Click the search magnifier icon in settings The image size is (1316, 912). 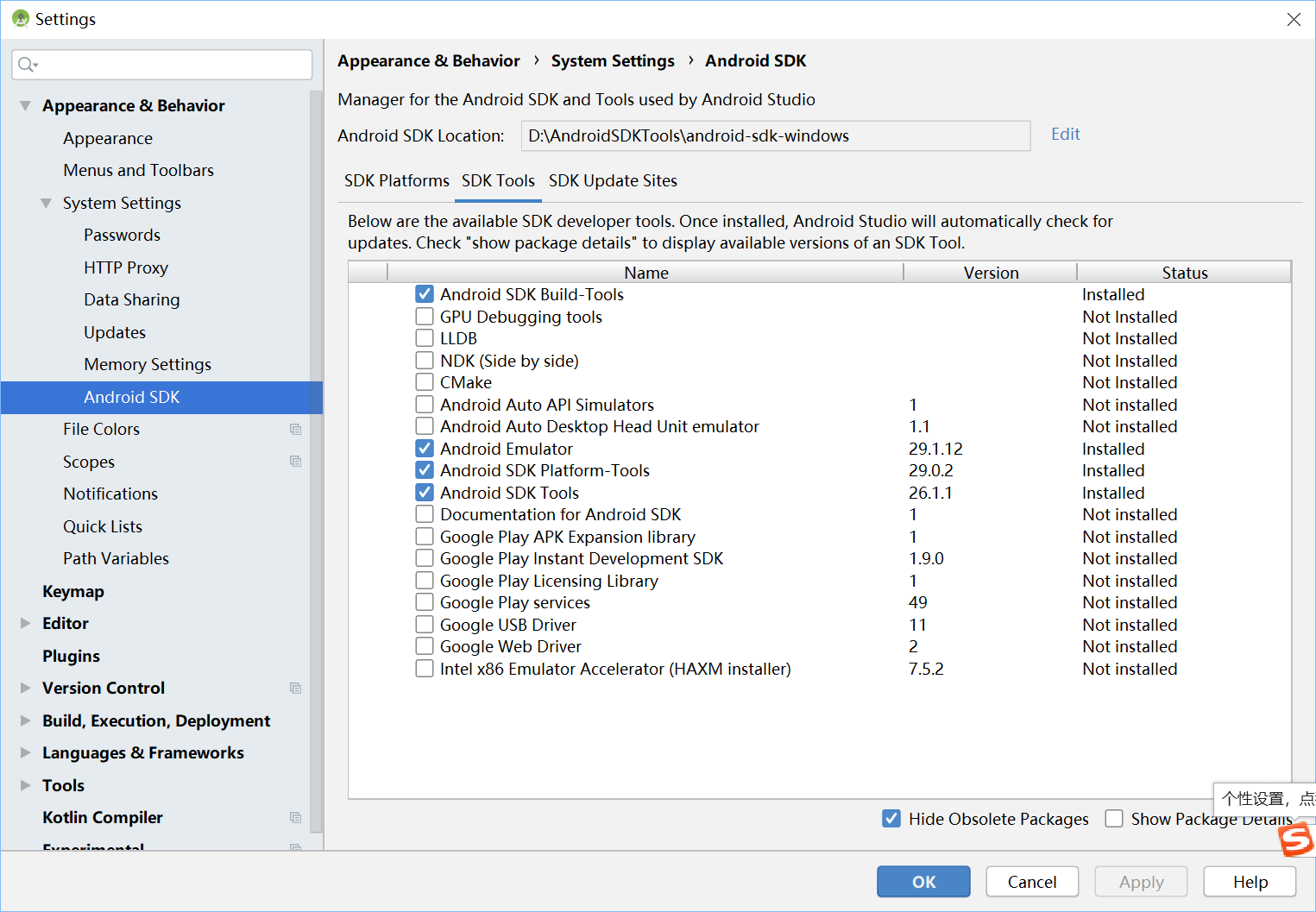tap(26, 65)
